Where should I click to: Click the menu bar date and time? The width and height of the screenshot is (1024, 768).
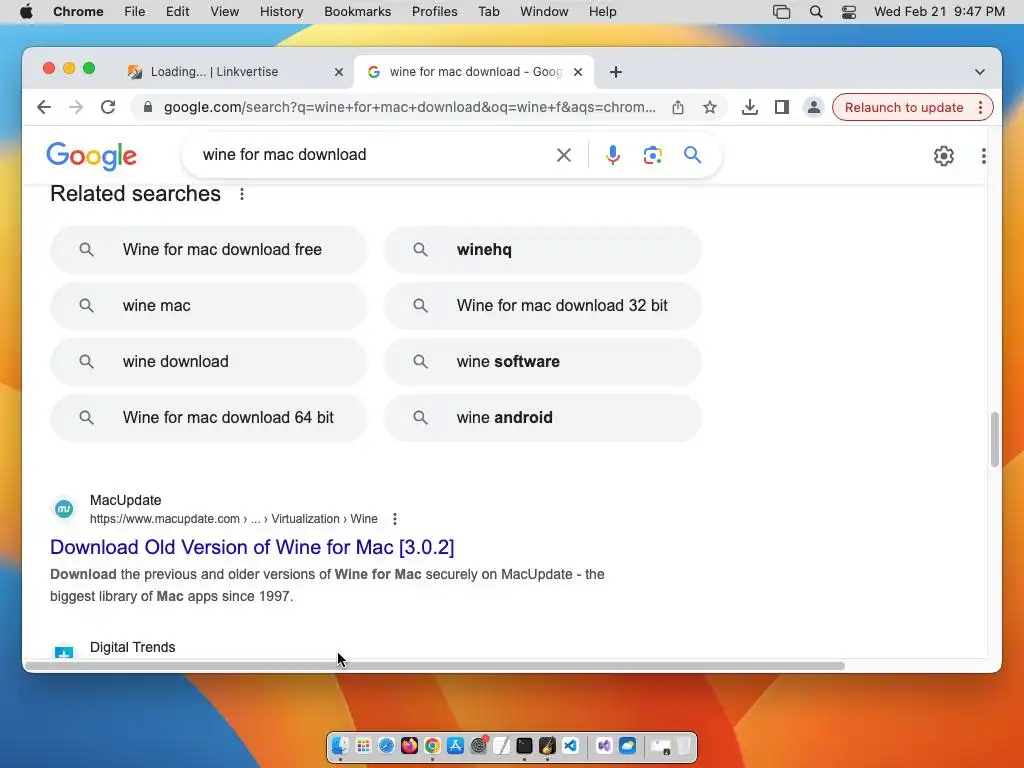click(x=939, y=12)
